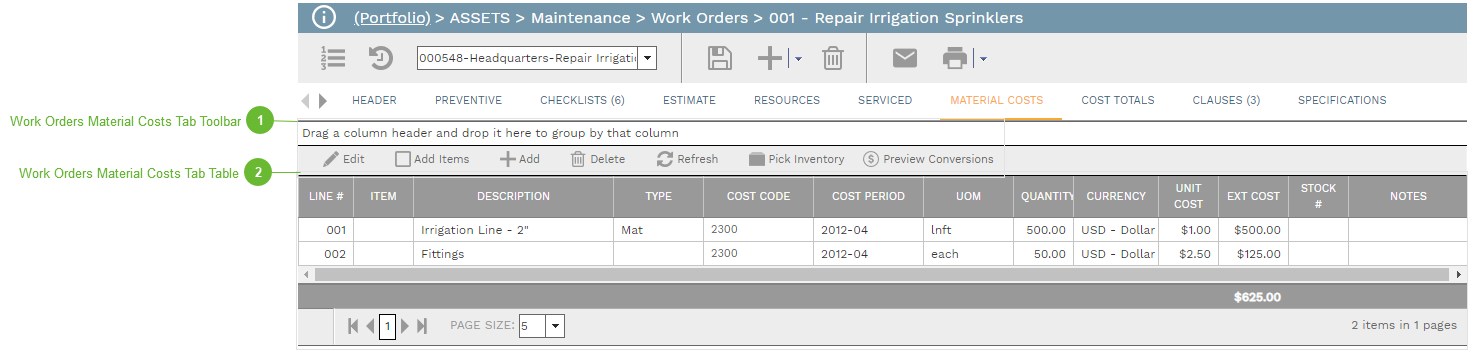Click the Delete button in the grid toolbar
Image resolution: width=1473 pixels, height=360 pixels.
point(598,159)
